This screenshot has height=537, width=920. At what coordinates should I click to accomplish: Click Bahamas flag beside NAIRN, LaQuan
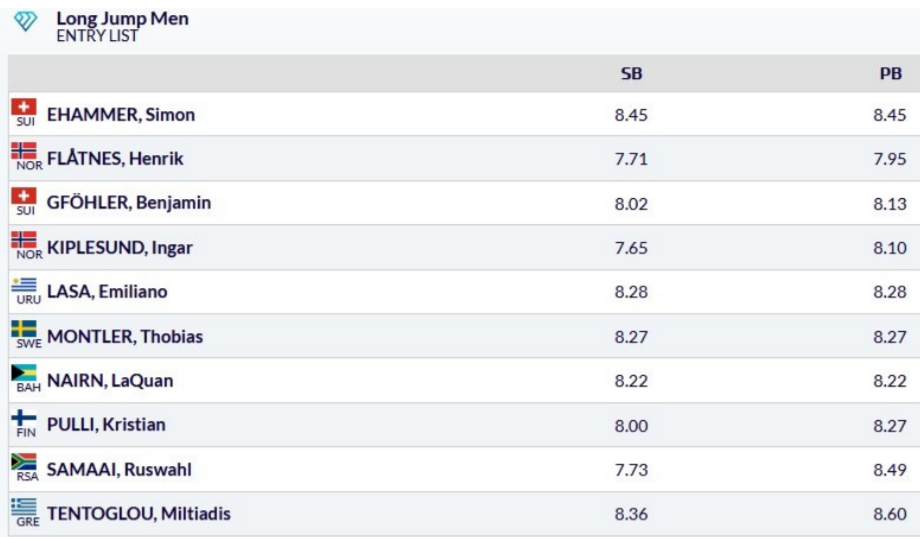[x=24, y=375]
